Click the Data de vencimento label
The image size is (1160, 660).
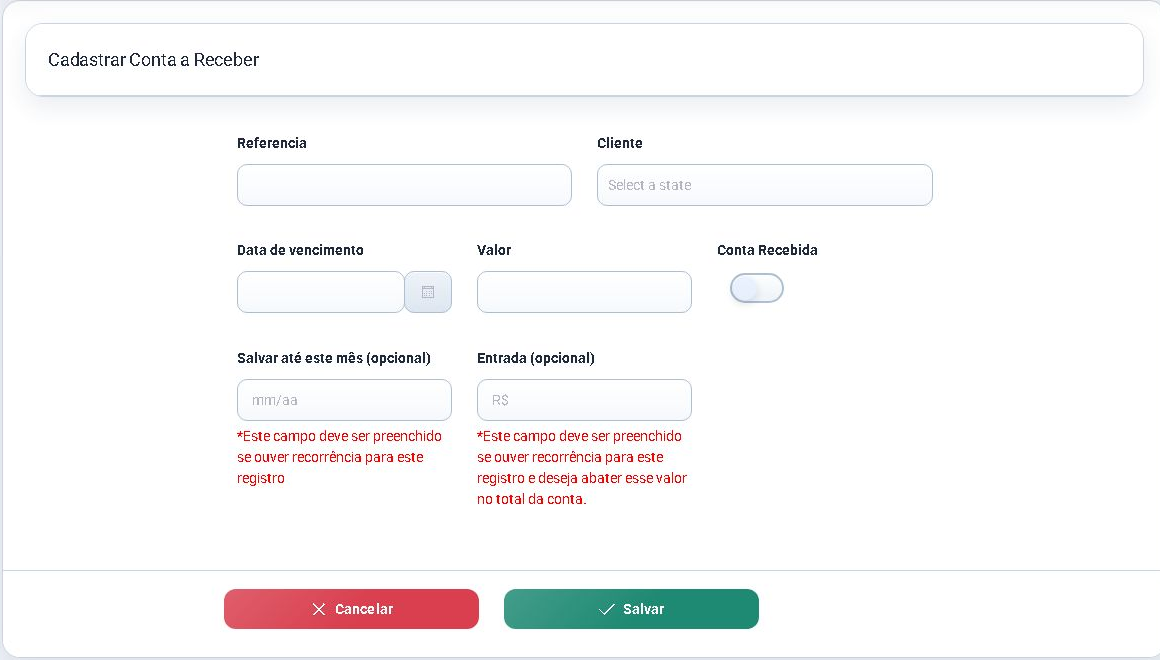[x=300, y=250]
